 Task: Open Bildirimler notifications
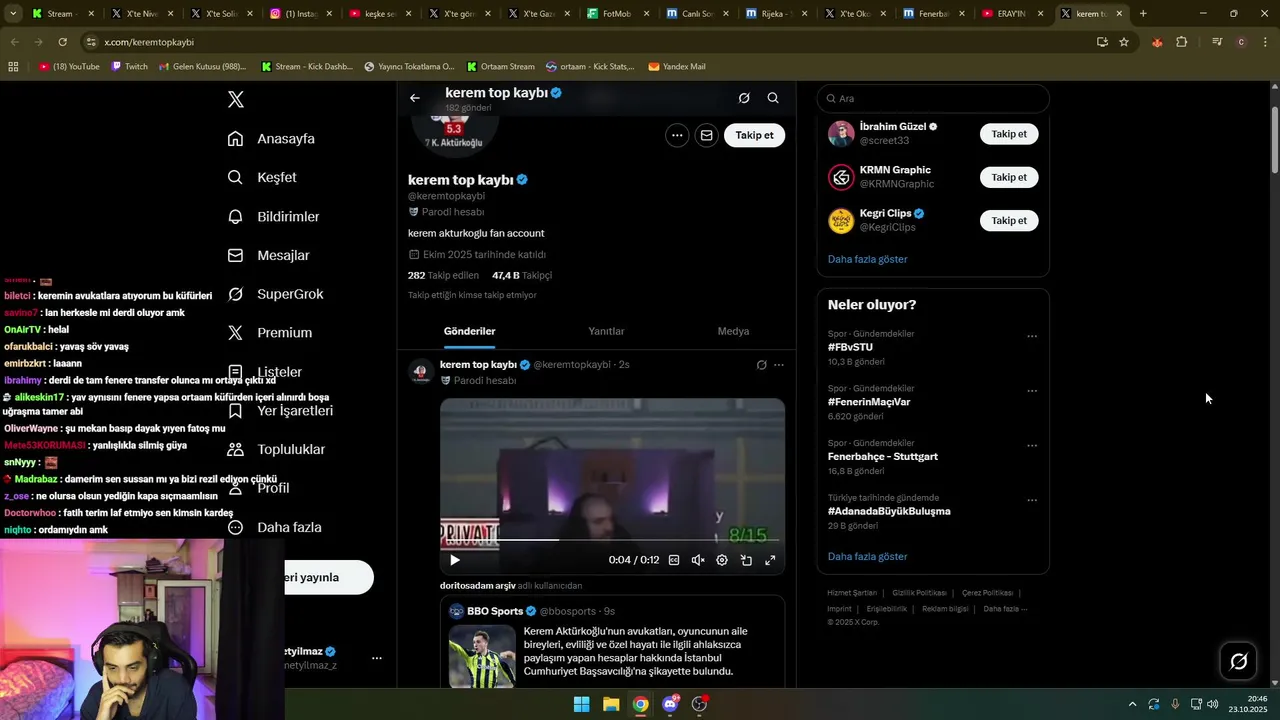point(273,216)
